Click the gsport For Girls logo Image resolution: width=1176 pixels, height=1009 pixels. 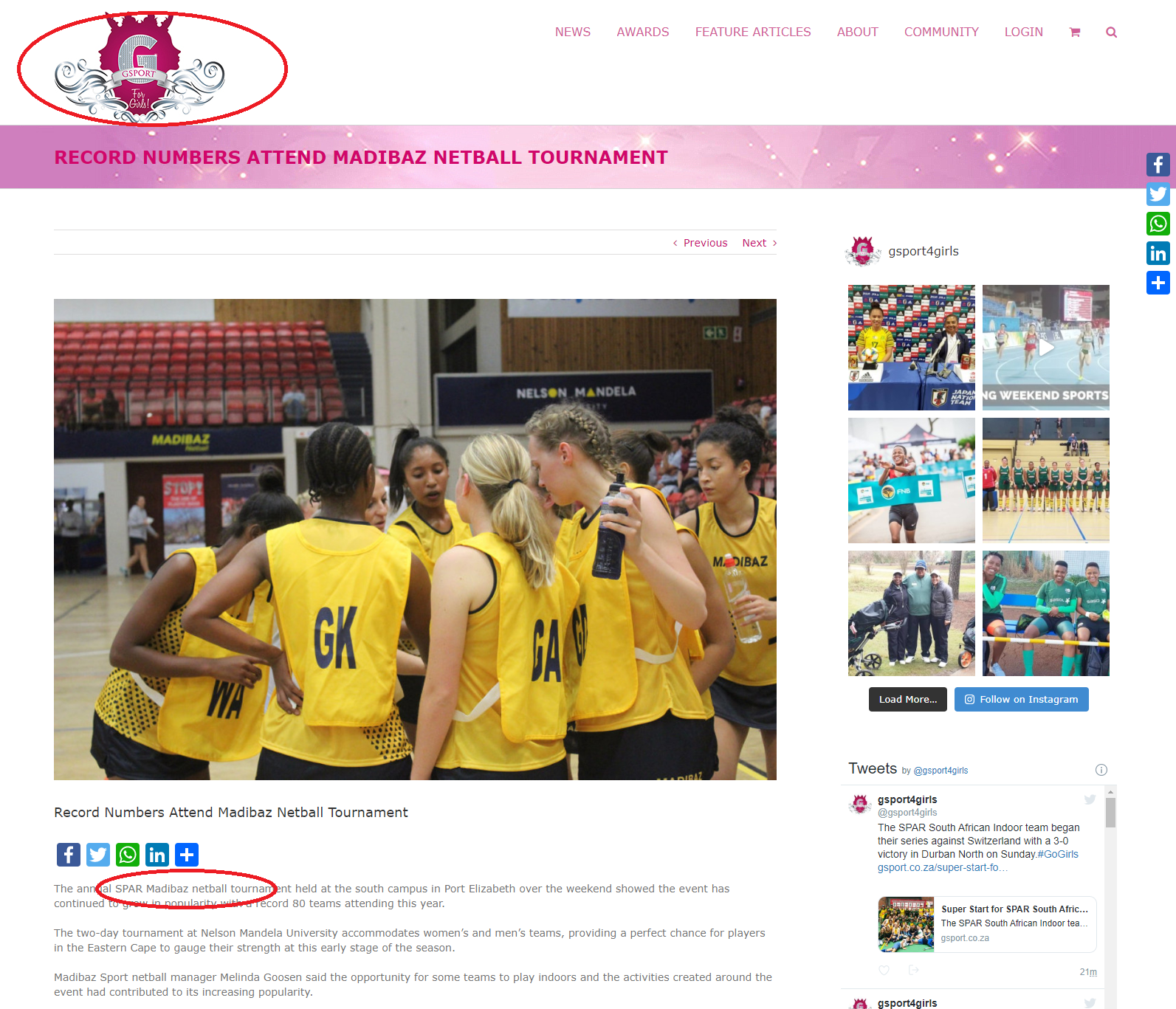[140, 68]
